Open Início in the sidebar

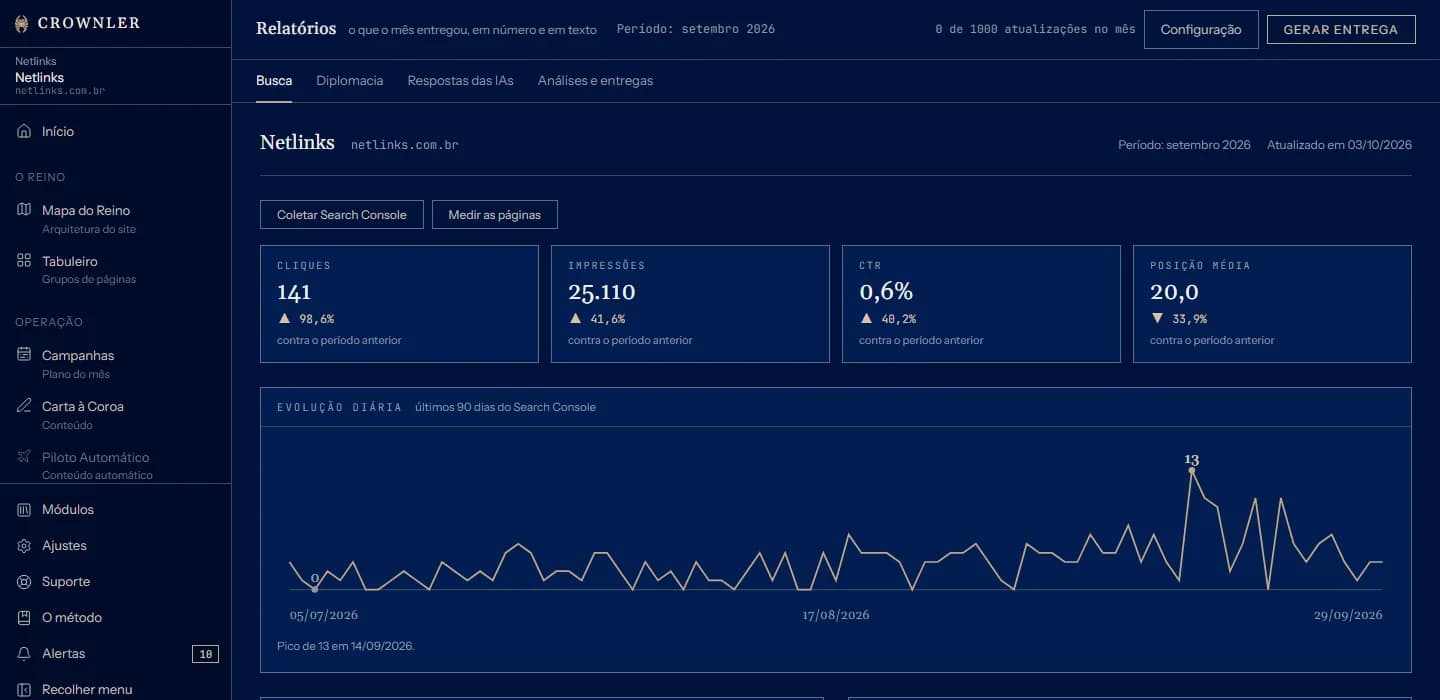[115, 131]
